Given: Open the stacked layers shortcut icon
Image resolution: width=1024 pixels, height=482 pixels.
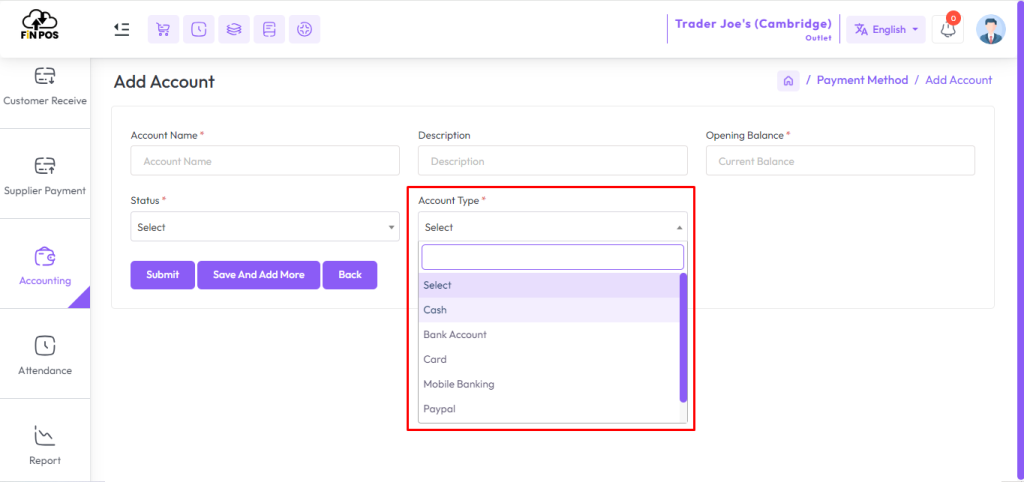Looking at the screenshot, I should (234, 29).
